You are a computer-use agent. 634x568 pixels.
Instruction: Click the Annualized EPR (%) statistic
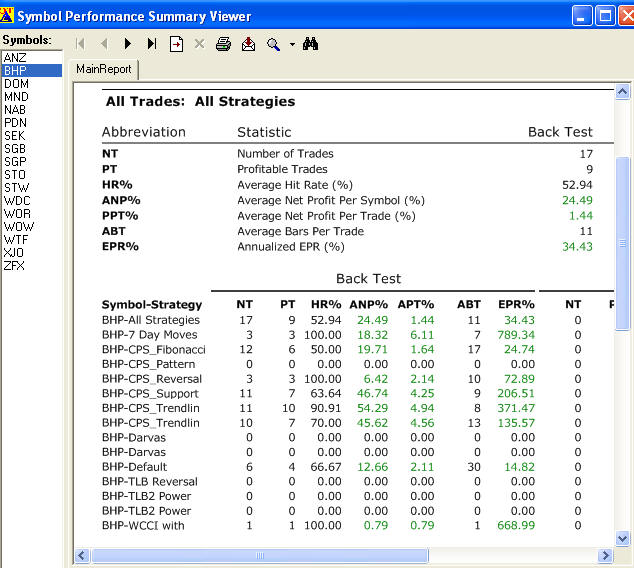291,247
